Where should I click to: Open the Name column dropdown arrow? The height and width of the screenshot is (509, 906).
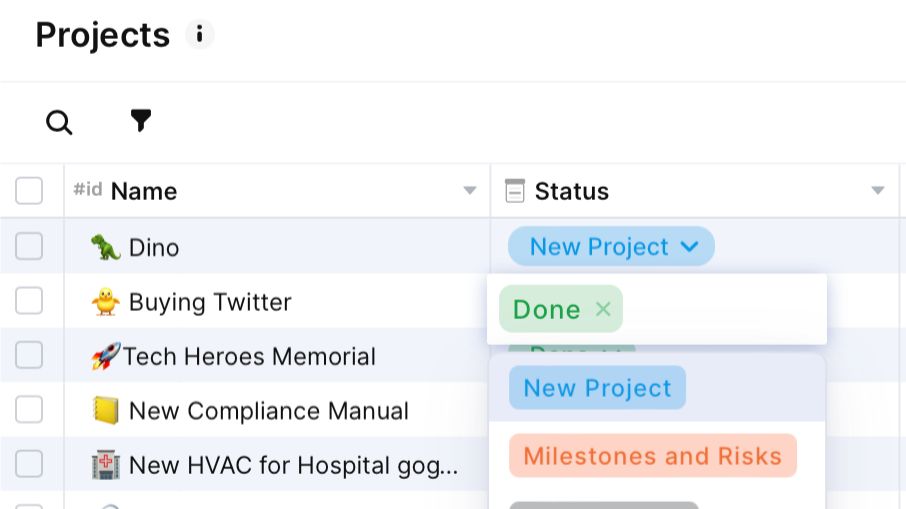click(x=469, y=191)
